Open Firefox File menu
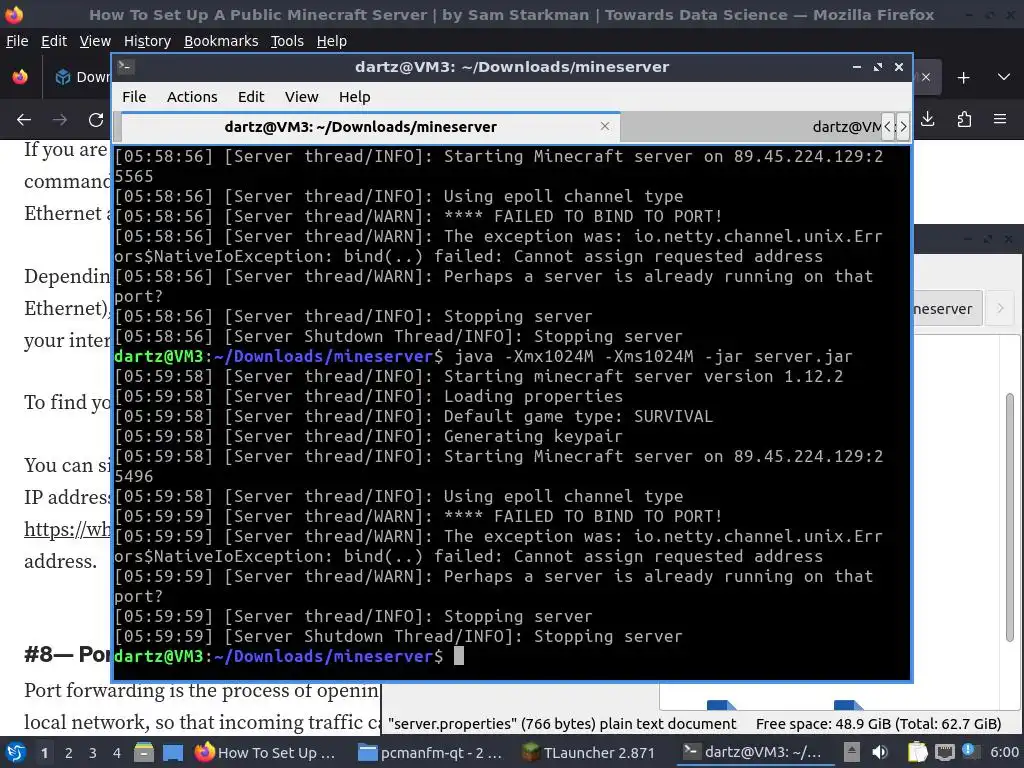 17,41
